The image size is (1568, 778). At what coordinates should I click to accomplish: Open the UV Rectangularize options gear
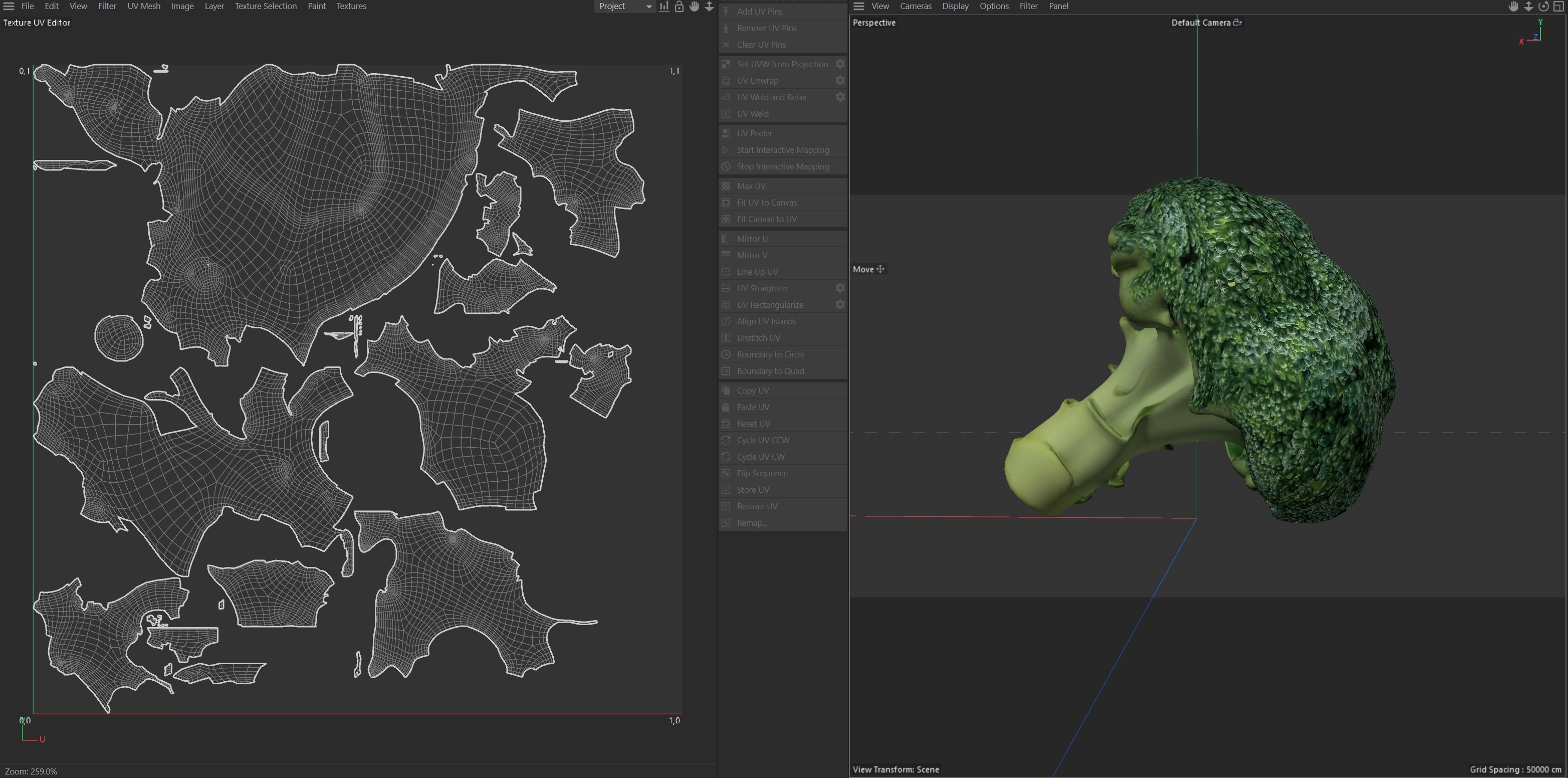coord(840,304)
